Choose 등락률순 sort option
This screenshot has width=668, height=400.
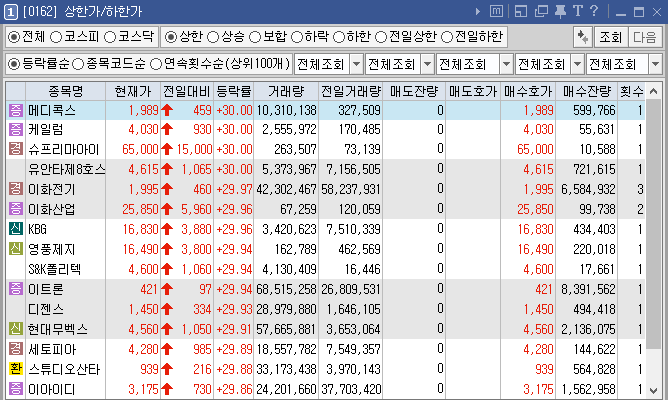(14, 64)
